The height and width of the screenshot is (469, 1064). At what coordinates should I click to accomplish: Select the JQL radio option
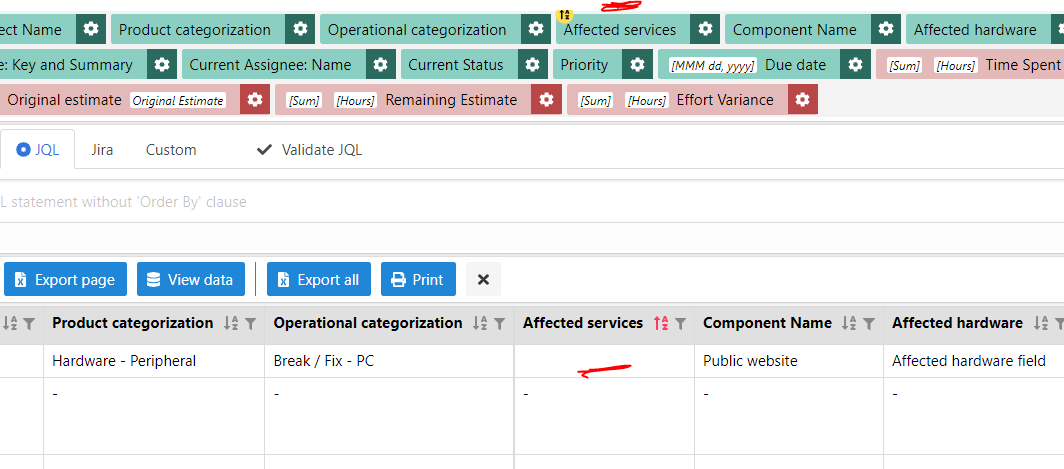coord(23,149)
